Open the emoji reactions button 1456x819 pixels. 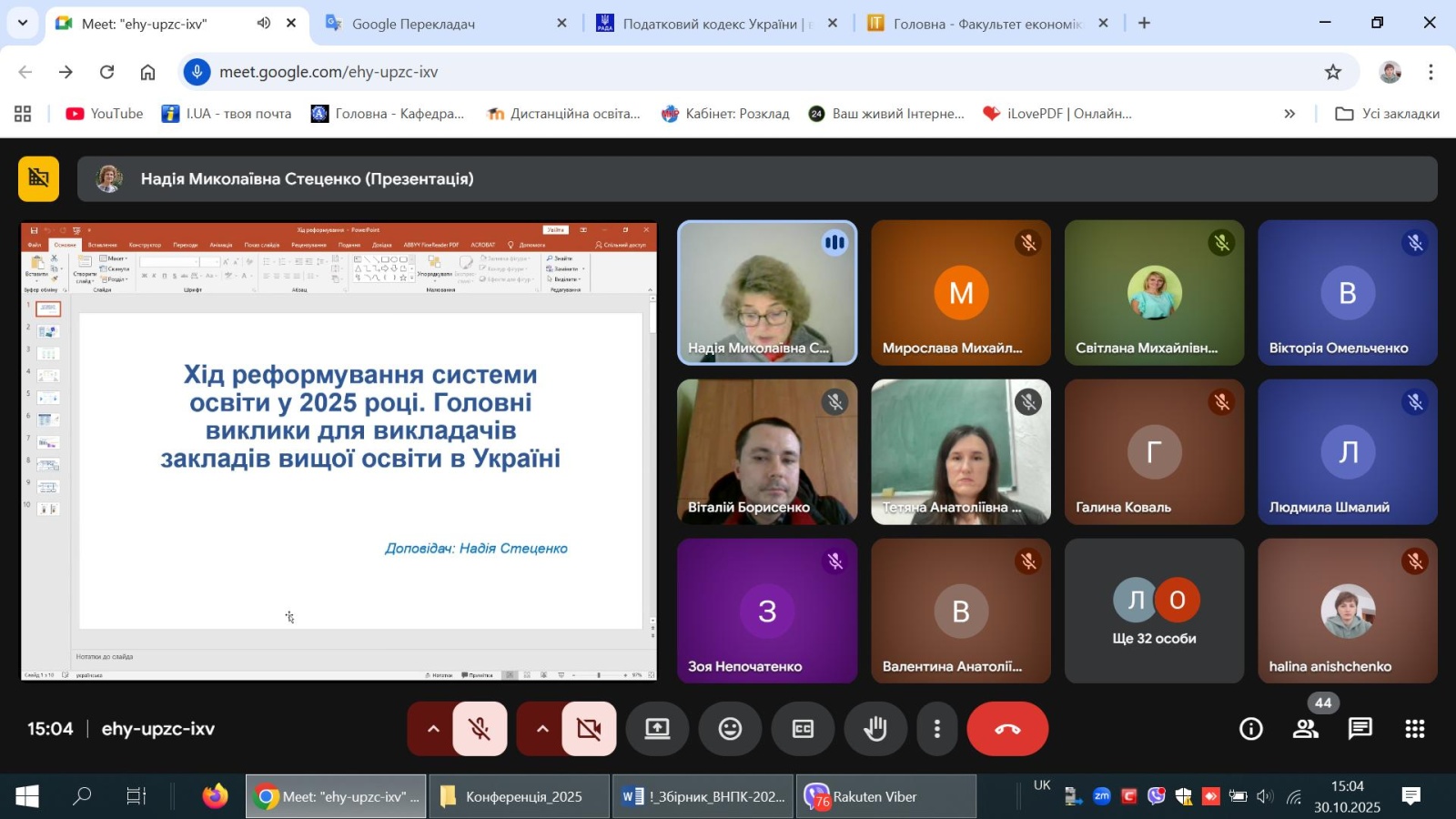click(x=730, y=729)
